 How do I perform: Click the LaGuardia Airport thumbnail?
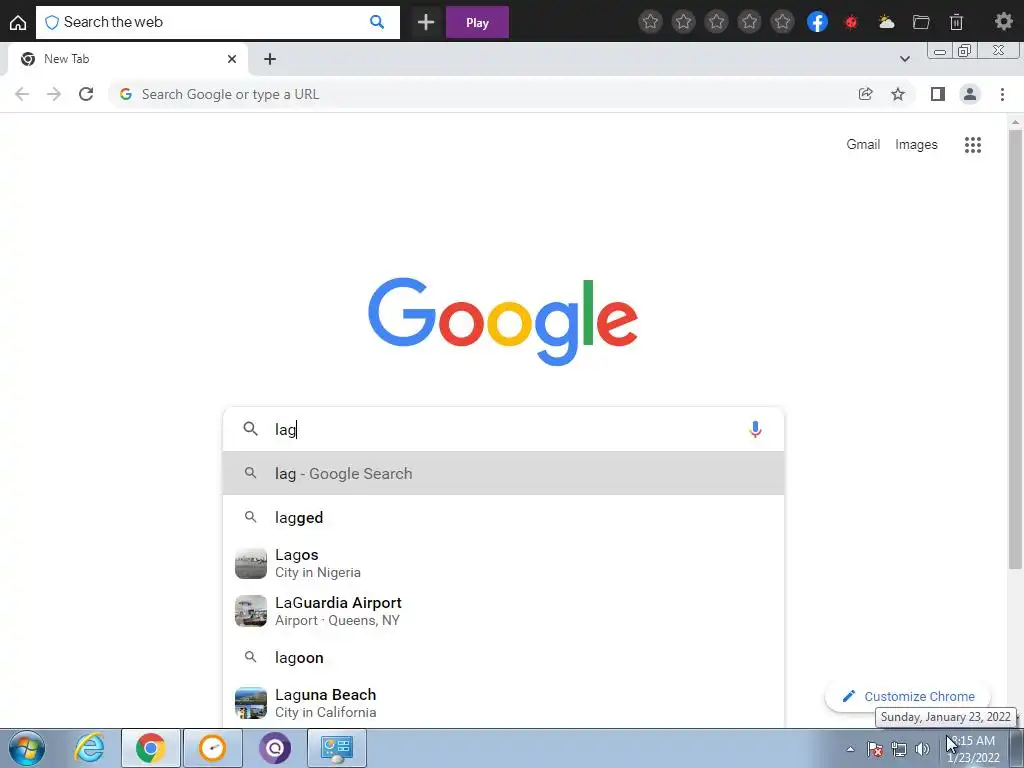click(x=251, y=611)
